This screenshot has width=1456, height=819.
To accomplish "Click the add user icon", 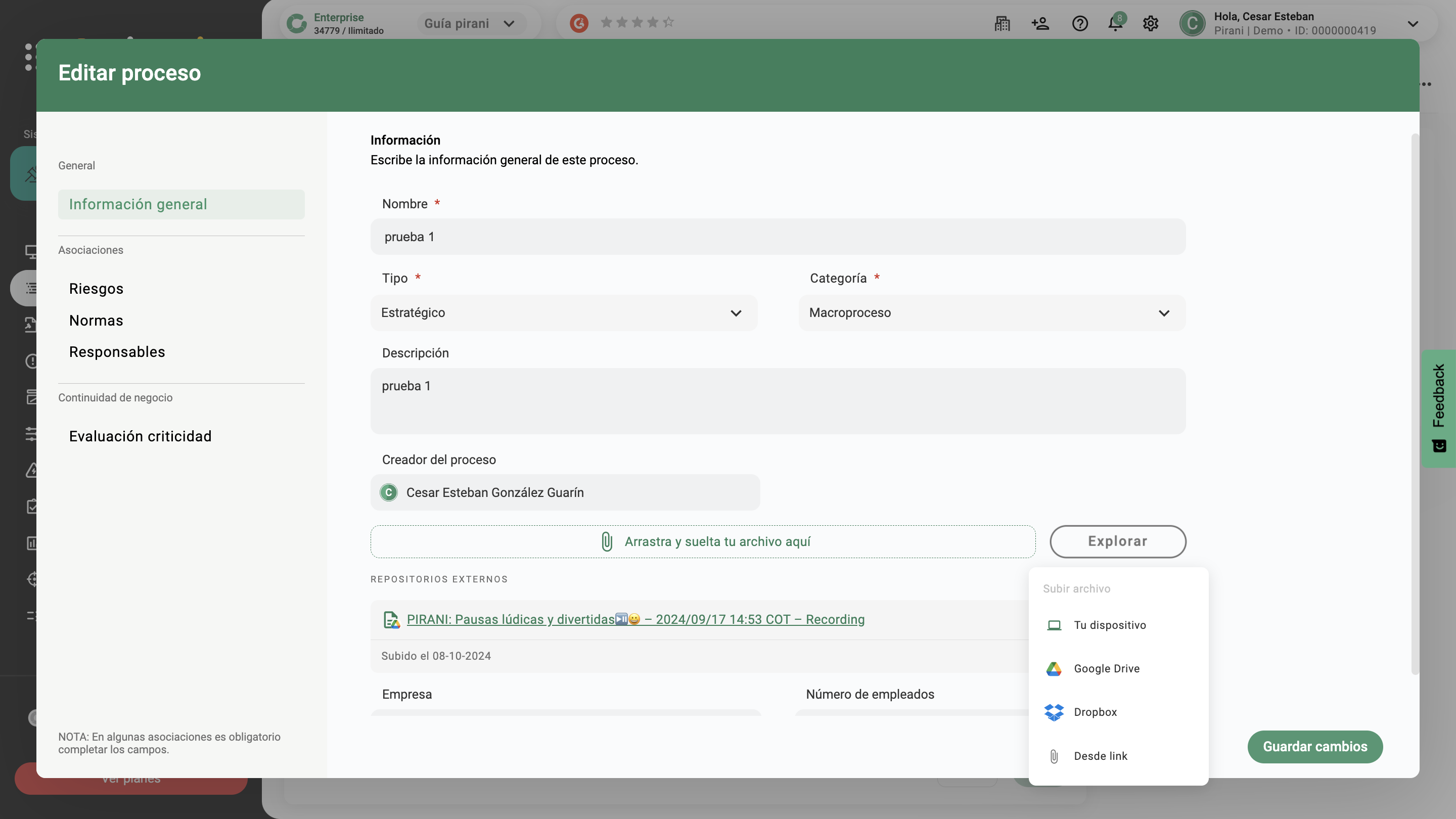I will tap(1040, 24).
